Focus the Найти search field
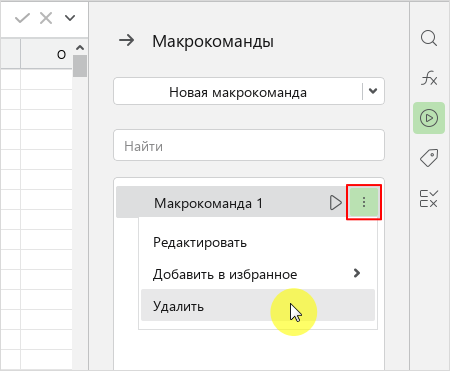 (249, 145)
